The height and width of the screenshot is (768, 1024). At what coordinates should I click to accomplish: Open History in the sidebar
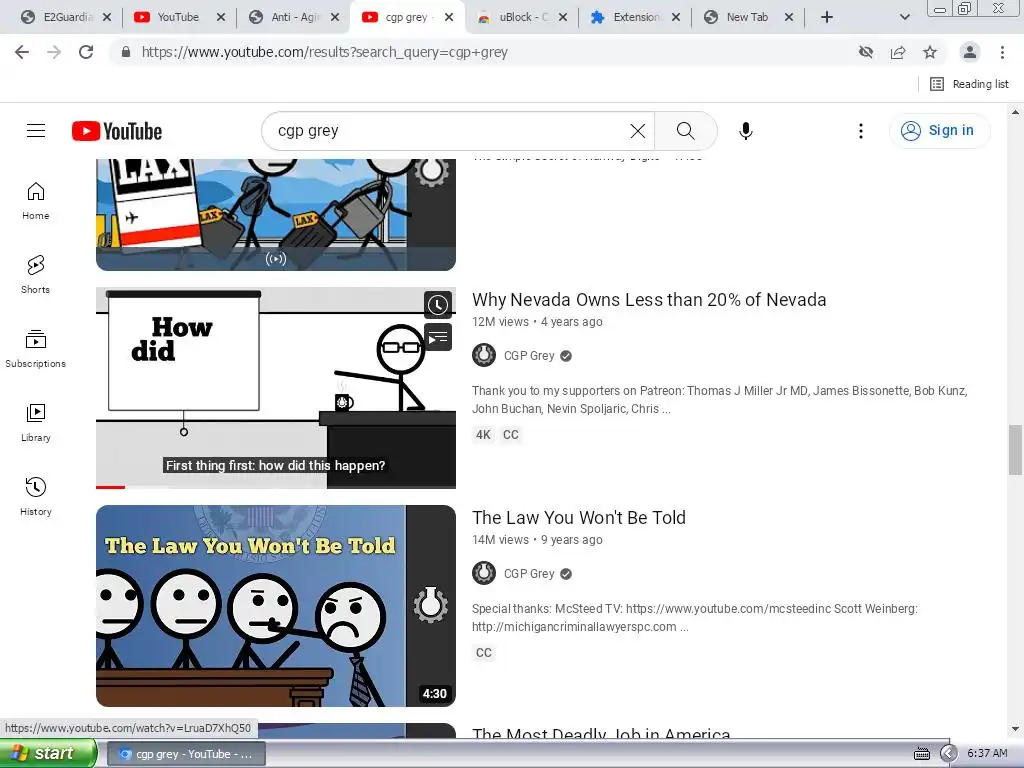(36, 497)
